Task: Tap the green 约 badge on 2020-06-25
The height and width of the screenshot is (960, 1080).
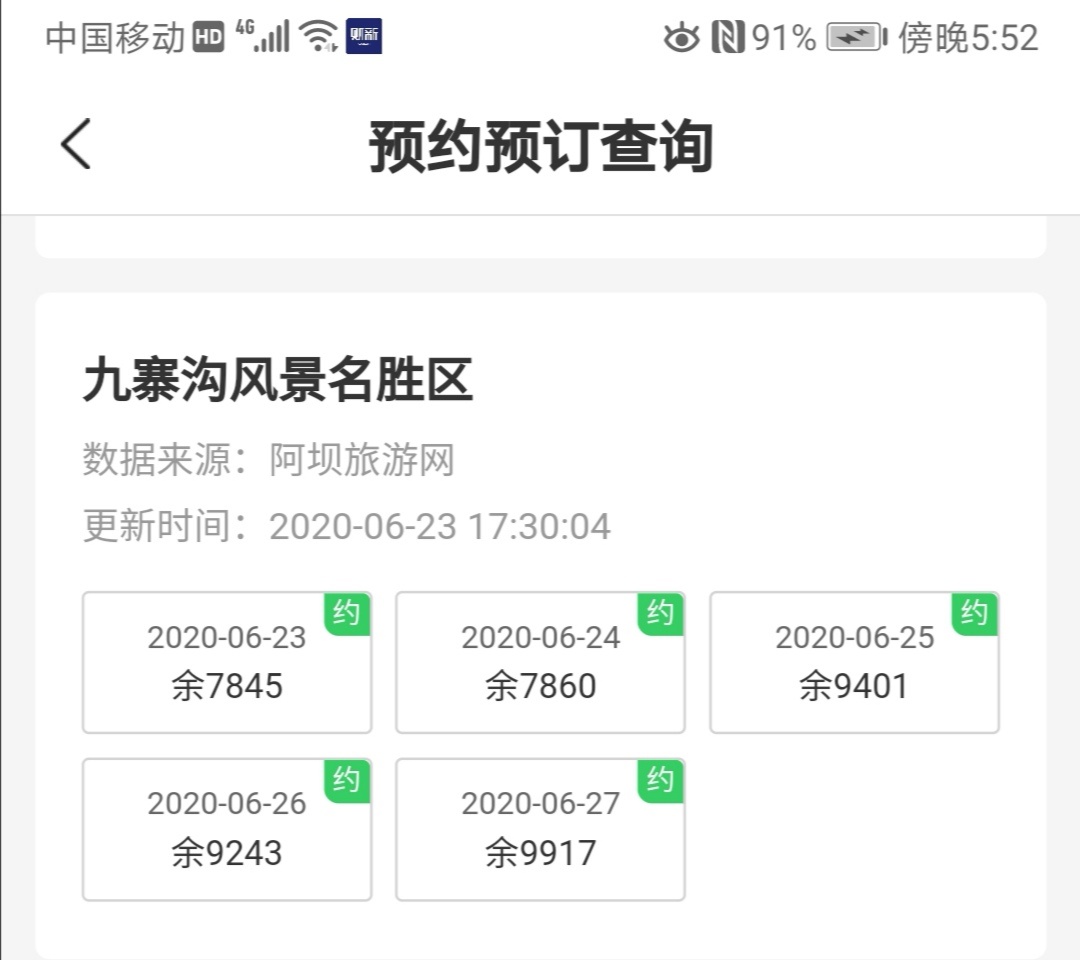Action: point(974,613)
